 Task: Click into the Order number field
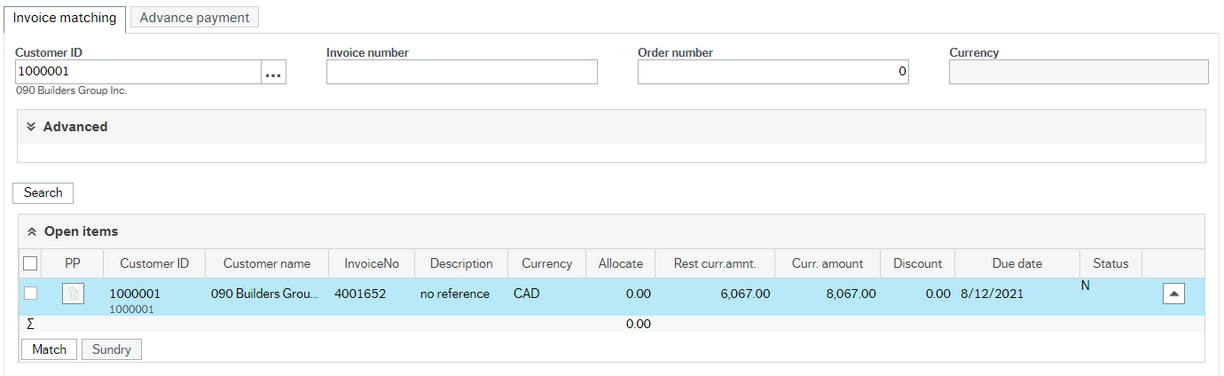[773, 72]
